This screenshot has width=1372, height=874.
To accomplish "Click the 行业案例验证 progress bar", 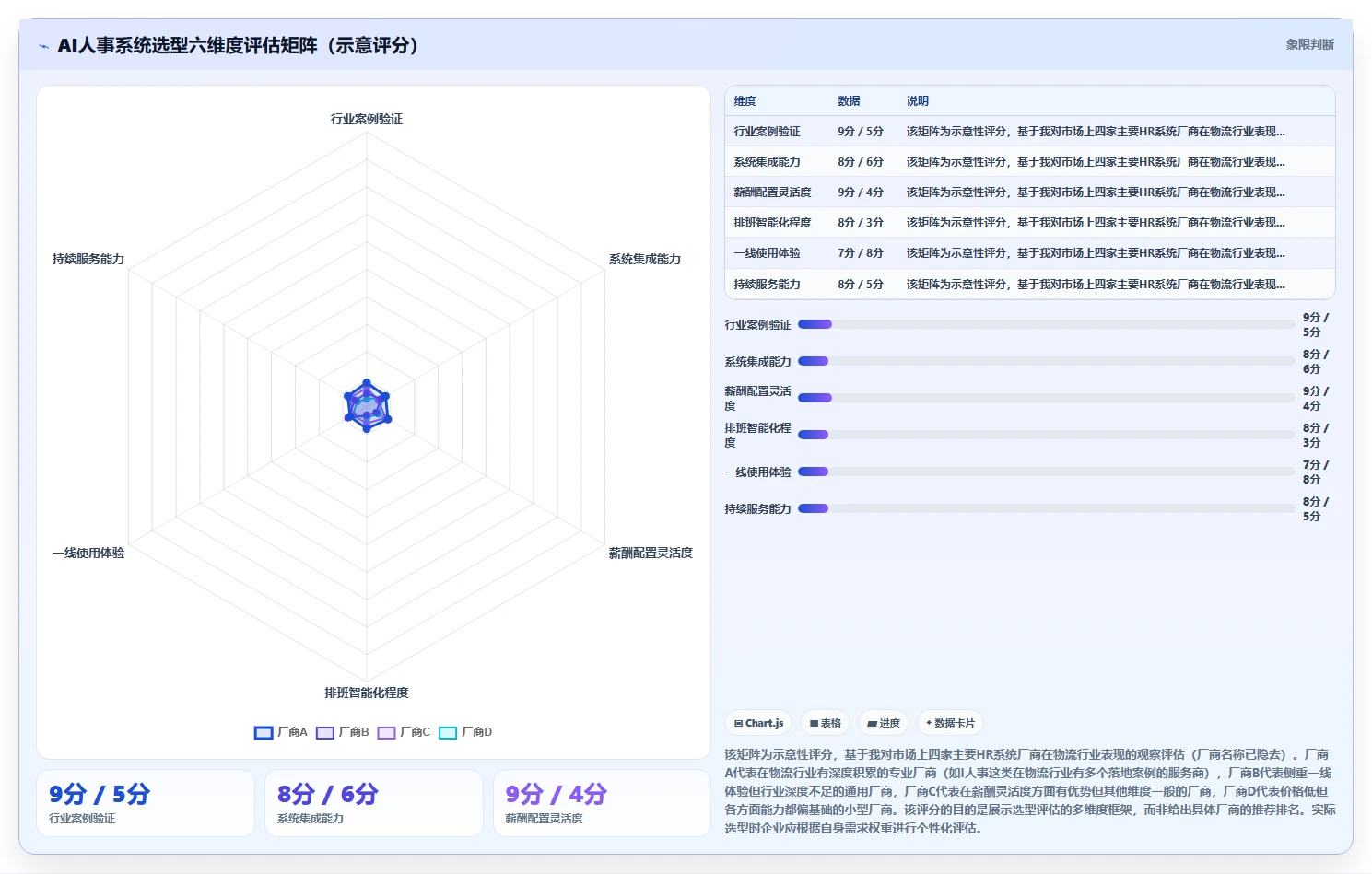I will point(1046,324).
